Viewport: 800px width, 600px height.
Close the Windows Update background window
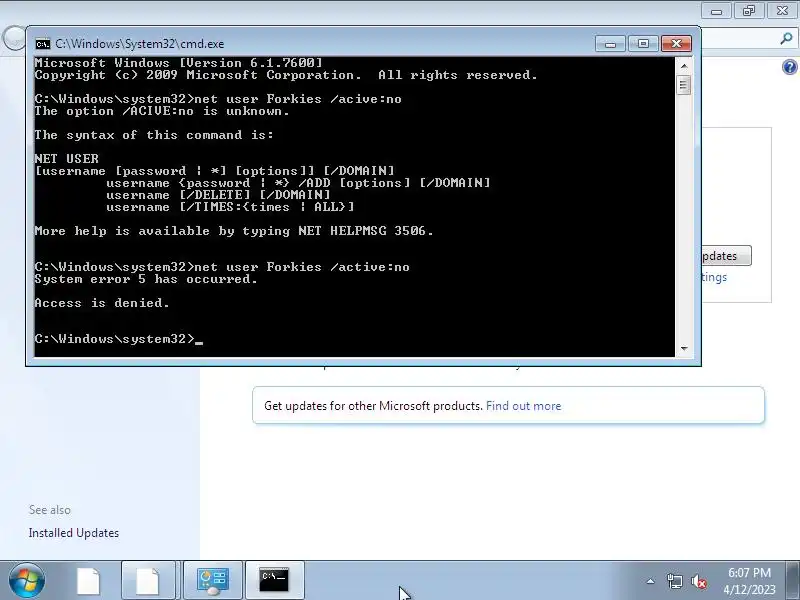pyautogui.click(x=782, y=11)
